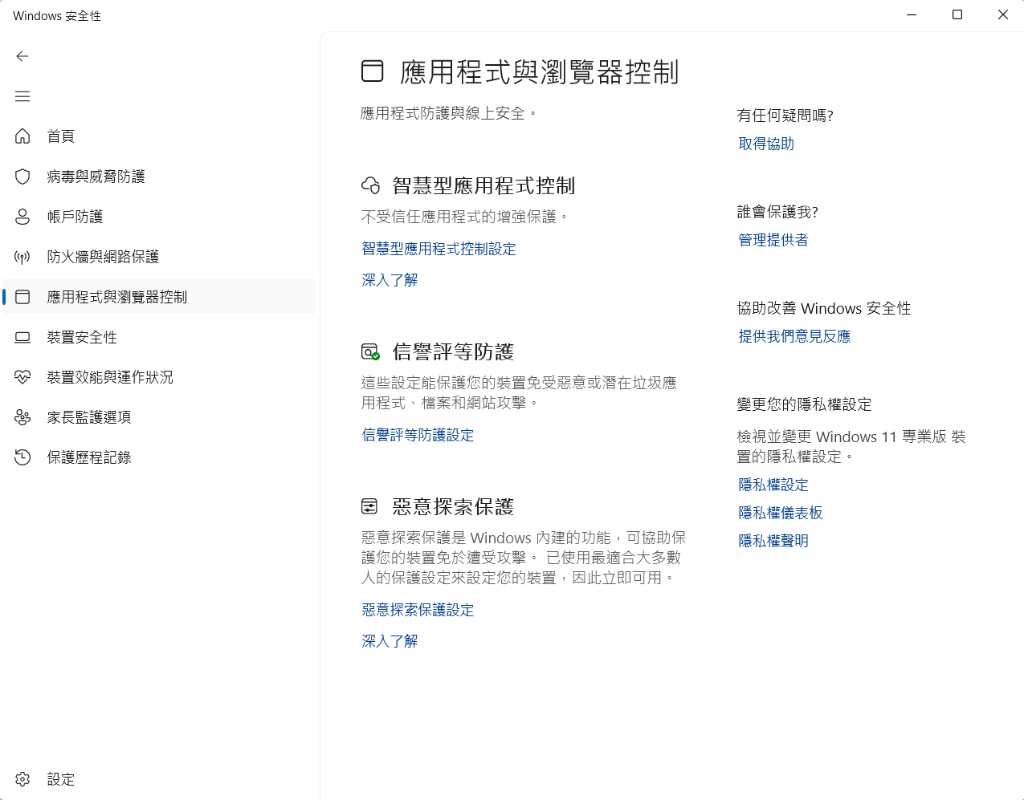Viewport: 1024px width, 800px height.
Task: Click the family icon for 家長監護選項
Action: coord(22,417)
